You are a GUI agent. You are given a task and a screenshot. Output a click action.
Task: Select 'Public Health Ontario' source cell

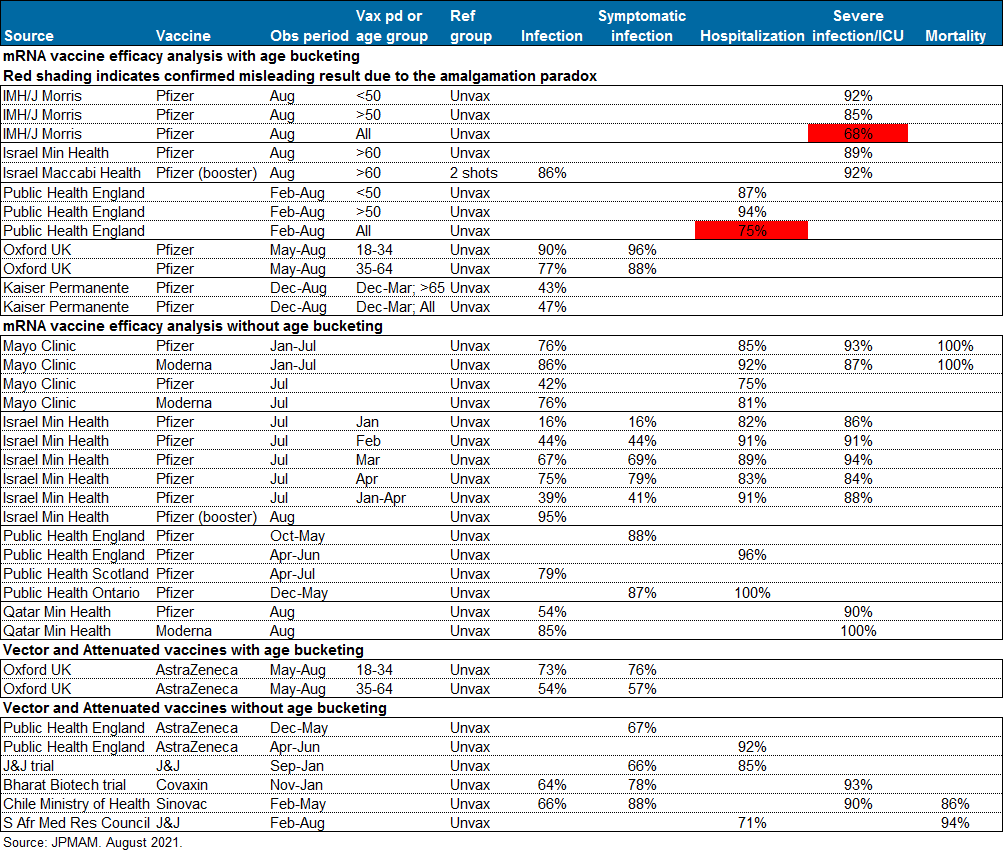(71, 593)
